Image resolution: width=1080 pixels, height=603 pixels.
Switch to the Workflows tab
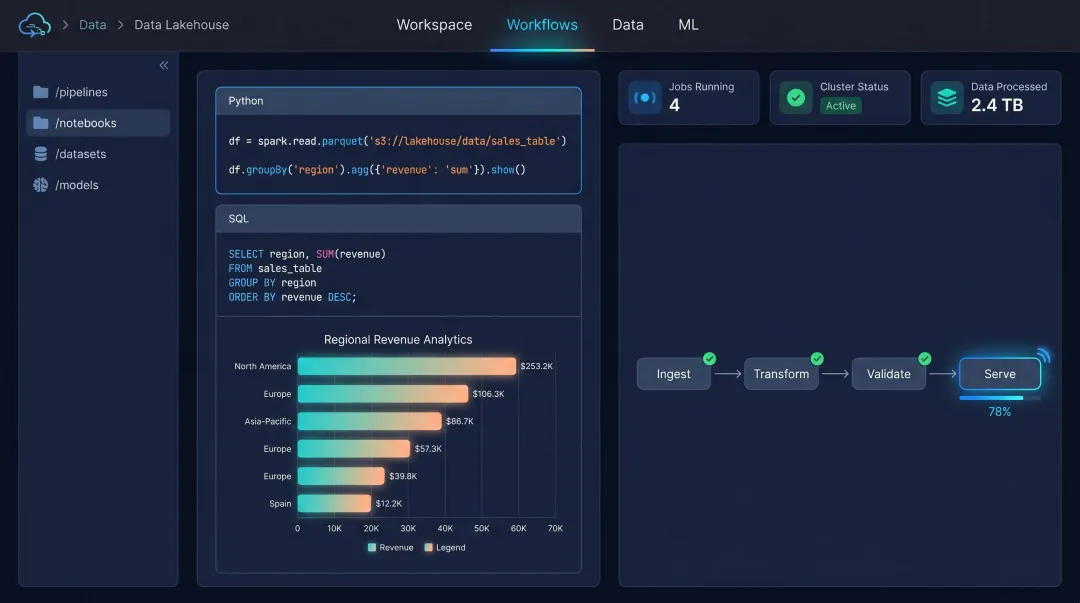(542, 25)
